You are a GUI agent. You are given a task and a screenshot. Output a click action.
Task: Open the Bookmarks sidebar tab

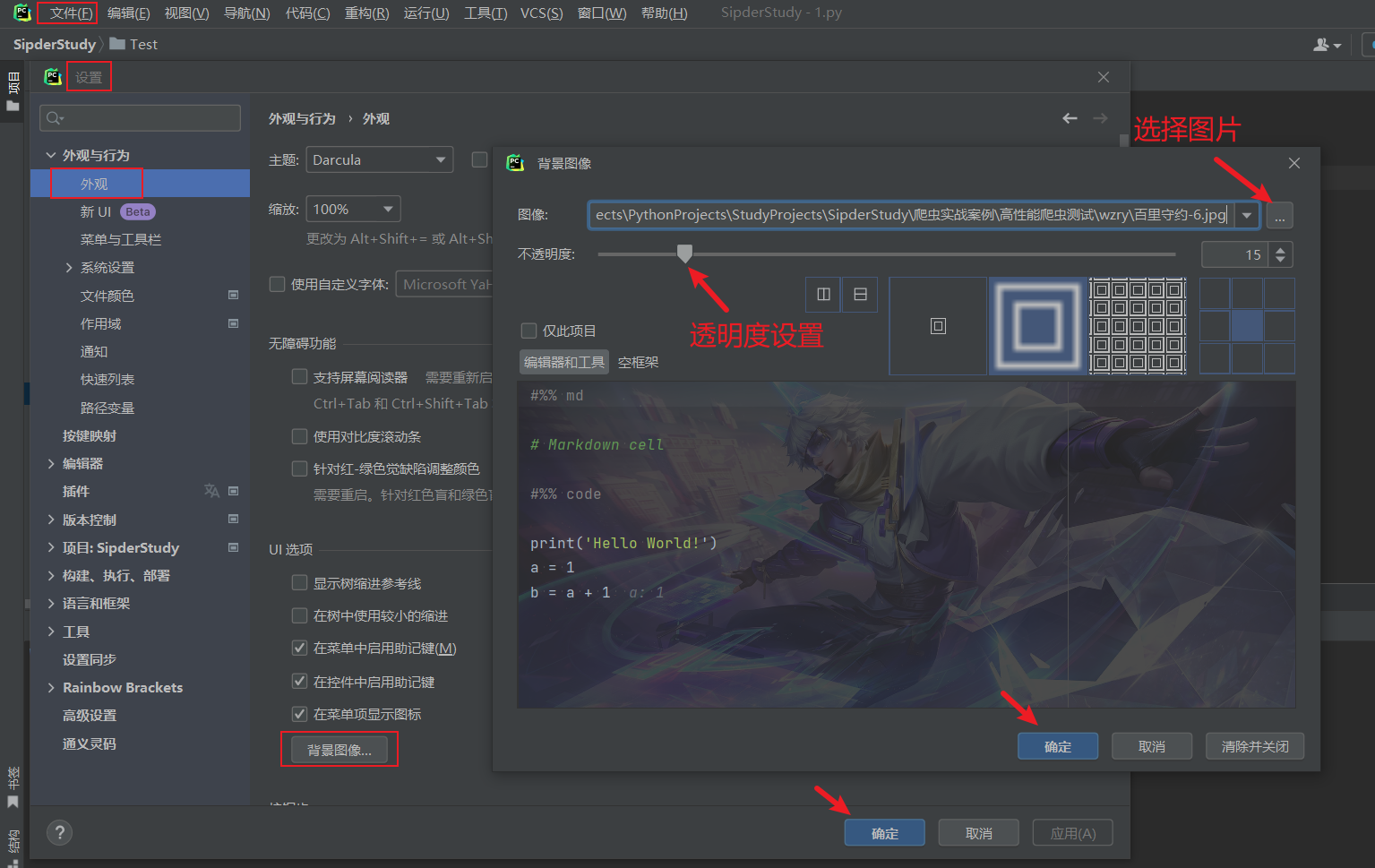(x=13, y=786)
